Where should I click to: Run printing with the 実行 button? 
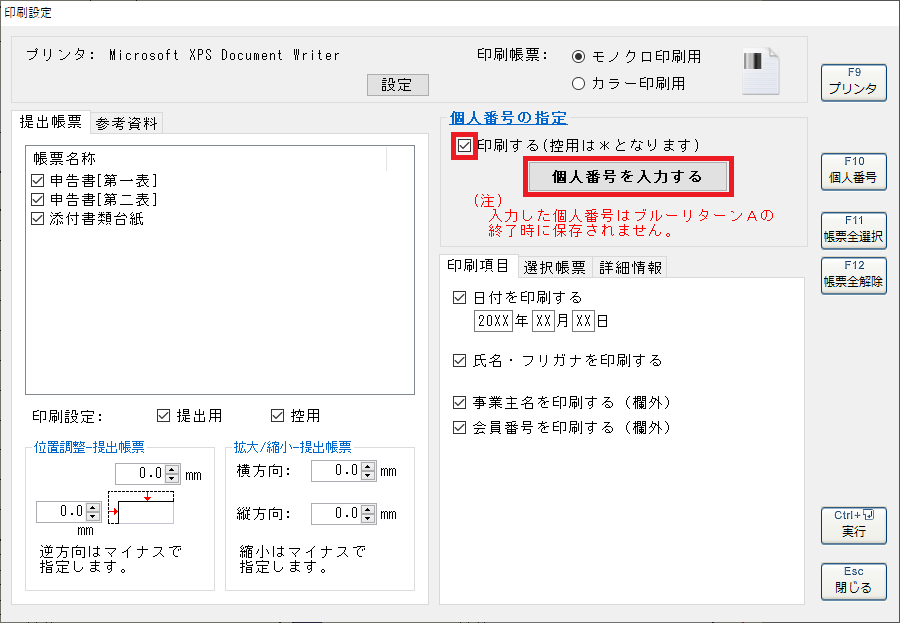click(x=854, y=525)
